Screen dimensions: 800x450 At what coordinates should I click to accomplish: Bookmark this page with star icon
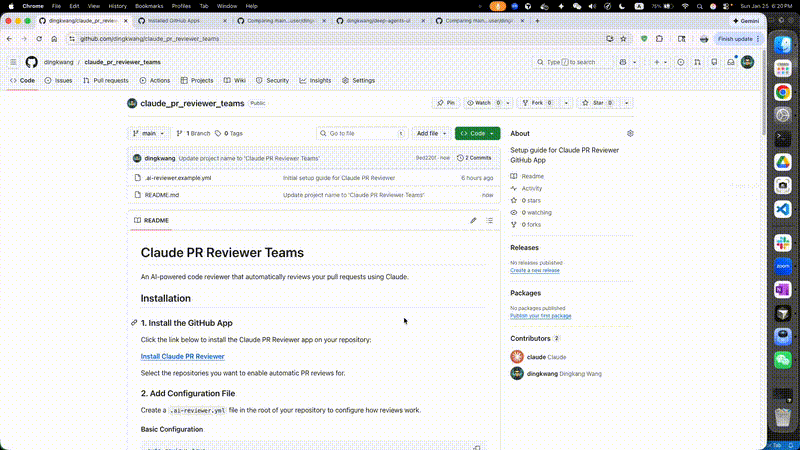623,39
